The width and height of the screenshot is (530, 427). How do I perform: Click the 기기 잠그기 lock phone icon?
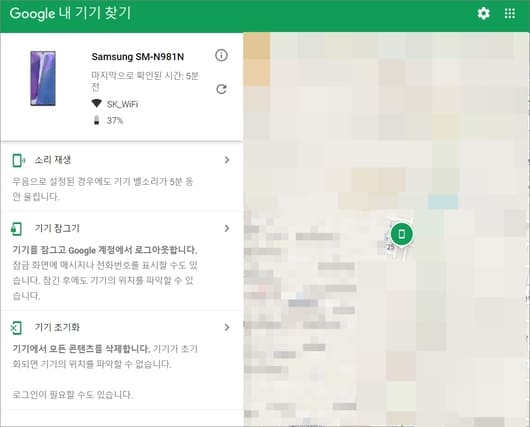click(16, 229)
